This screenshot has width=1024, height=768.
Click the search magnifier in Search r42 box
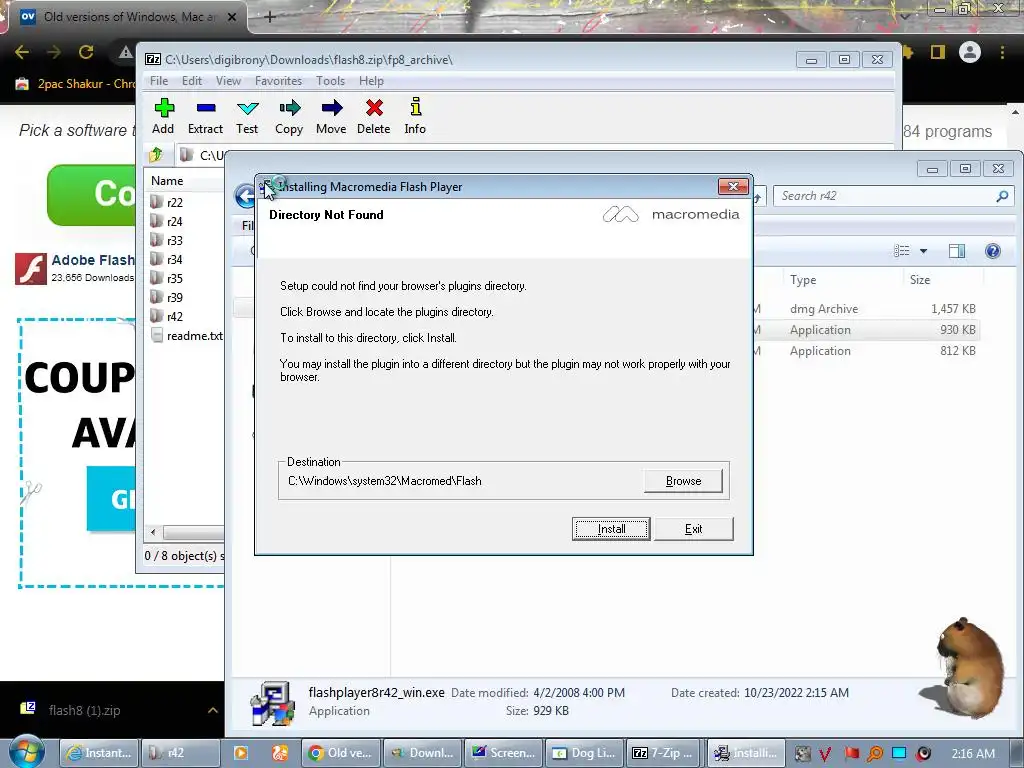coord(1002,196)
